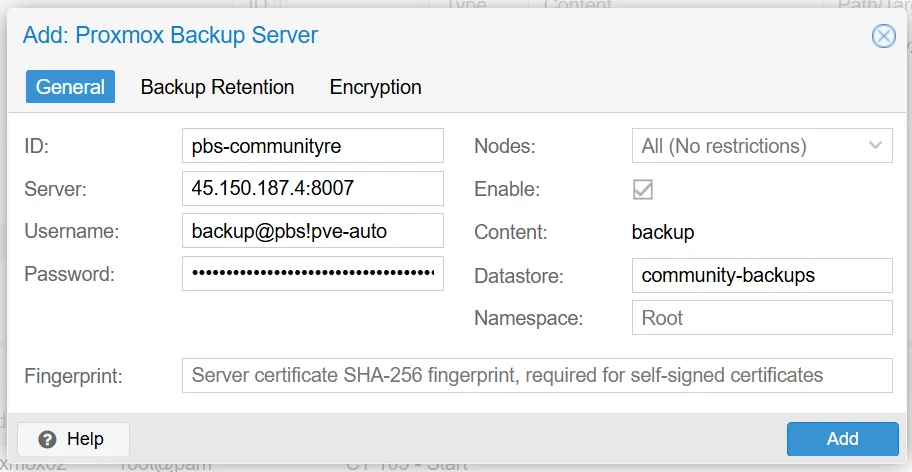Image resolution: width=912 pixels, height=472 pixels.
Task: Click the 'Nodes:' label
Action: click(504, 146)
